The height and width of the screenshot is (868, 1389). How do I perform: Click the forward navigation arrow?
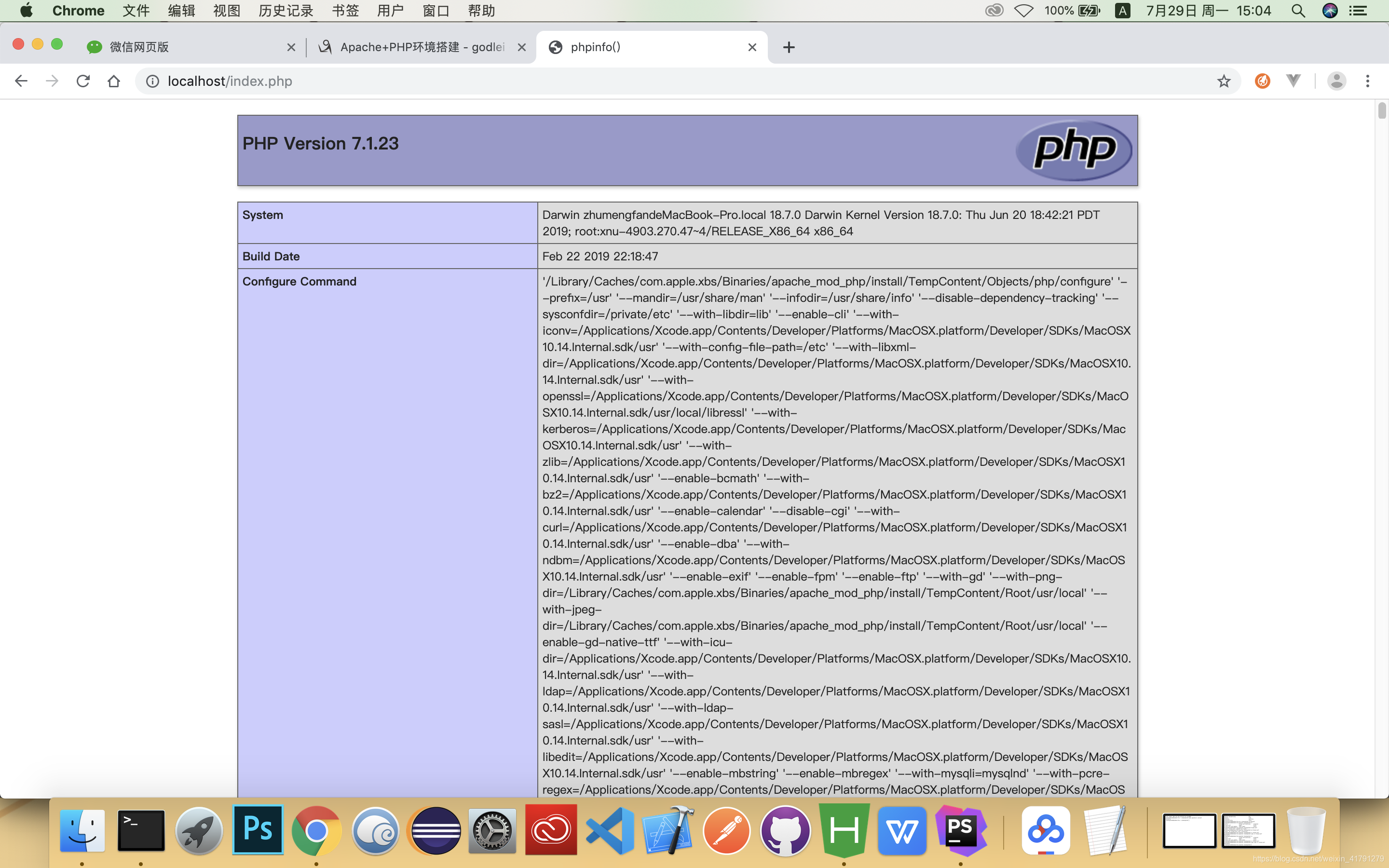52,81
